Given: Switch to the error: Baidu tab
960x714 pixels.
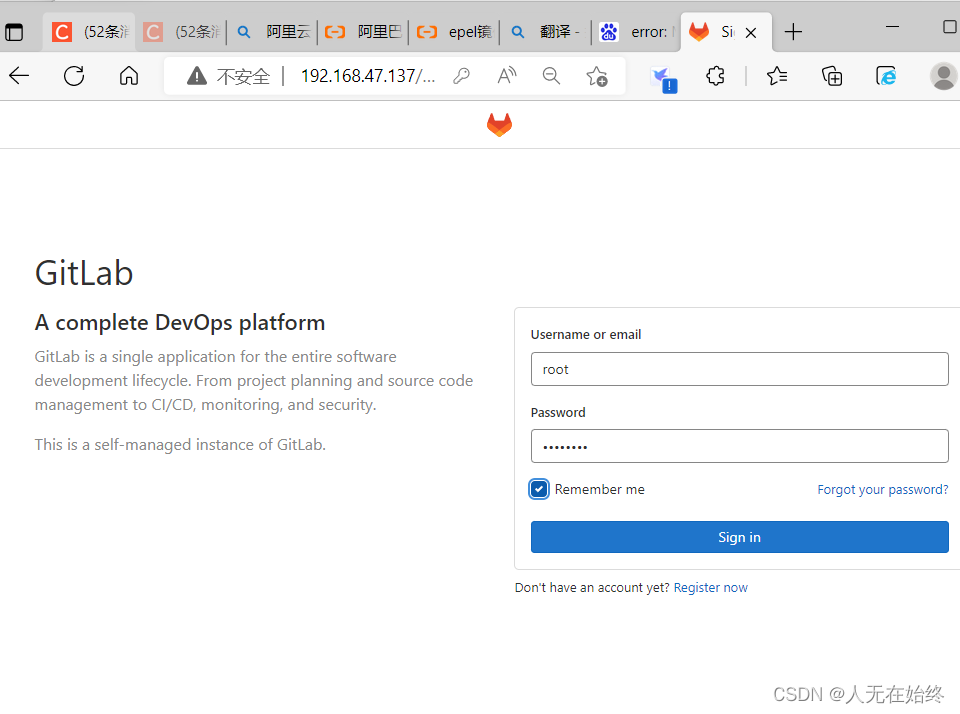Looking at the screenshot, I should click(x=637, y=32).
